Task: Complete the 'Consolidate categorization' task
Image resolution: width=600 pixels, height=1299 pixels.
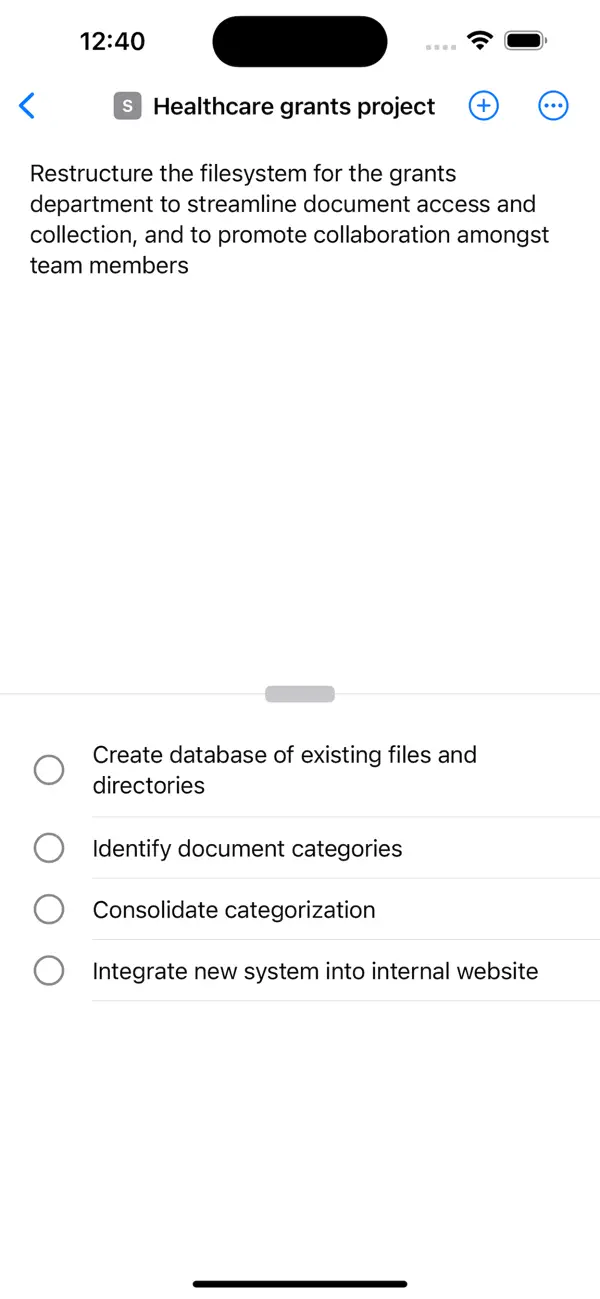Action: (49, 909)
